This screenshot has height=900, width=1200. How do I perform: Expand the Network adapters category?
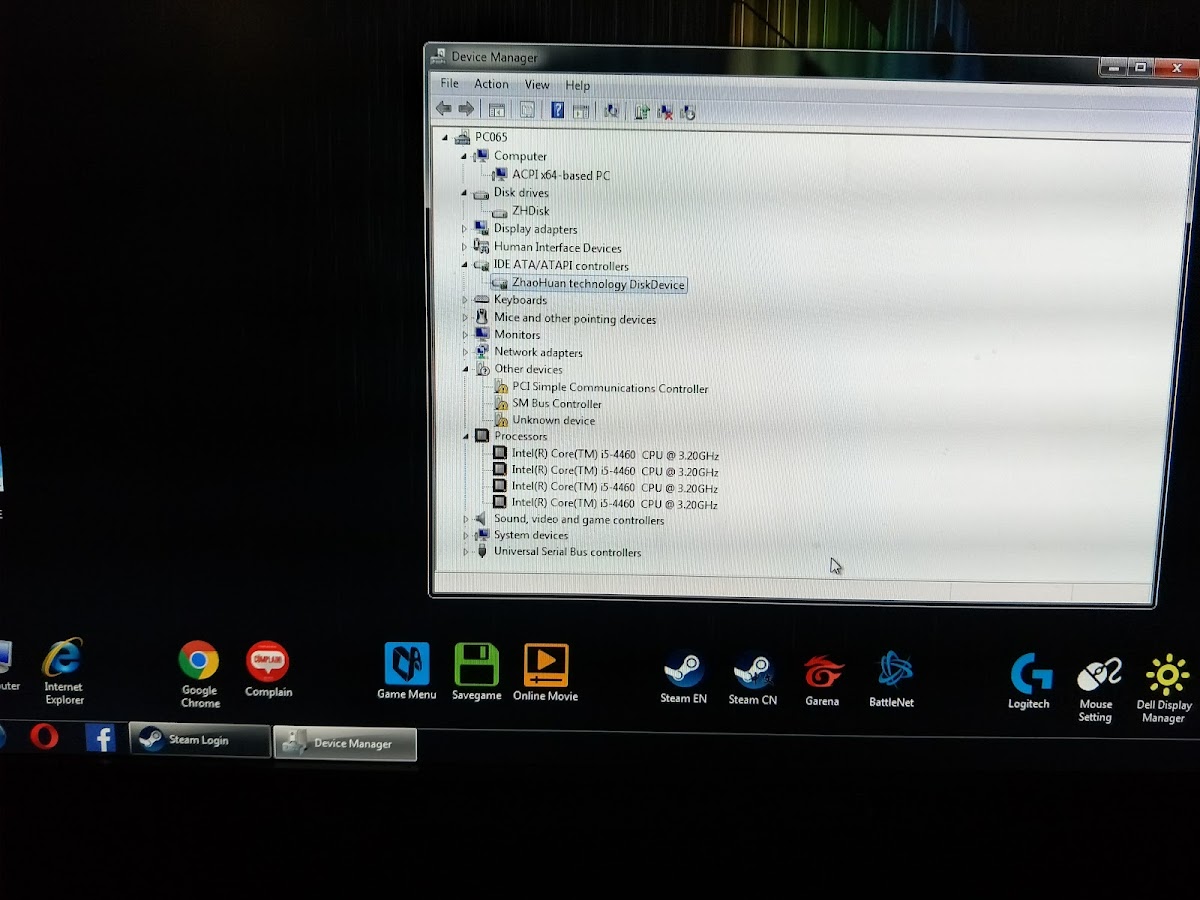[x=465, y=352]
